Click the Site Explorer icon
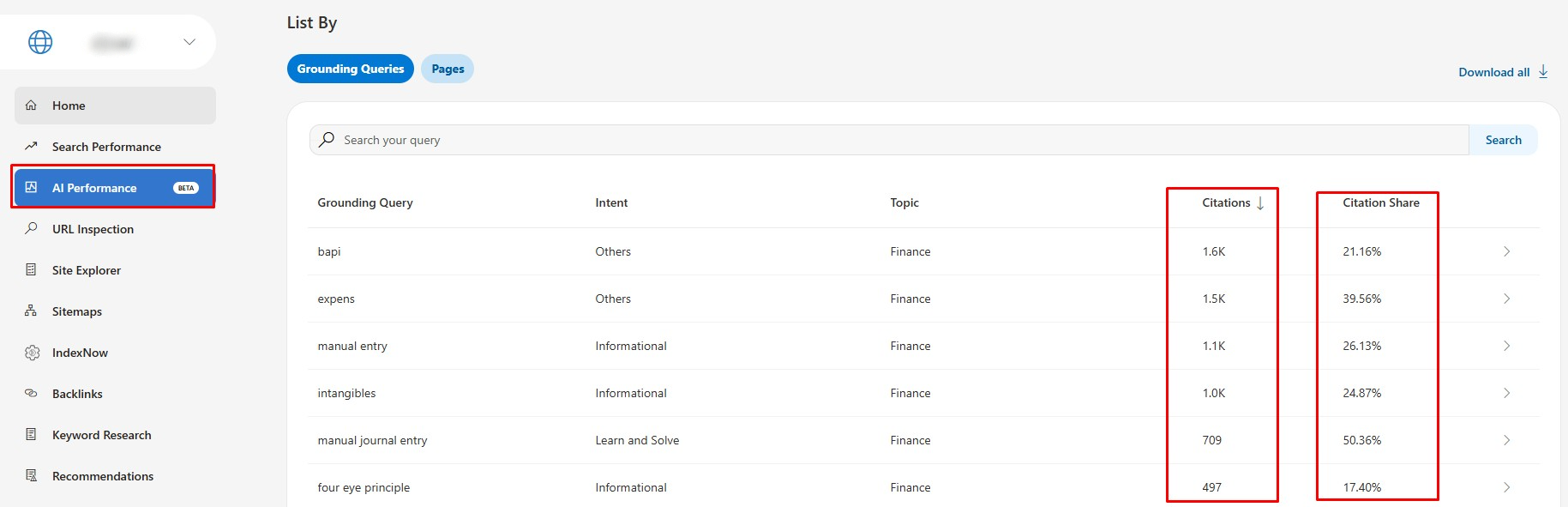 point(31,270)
